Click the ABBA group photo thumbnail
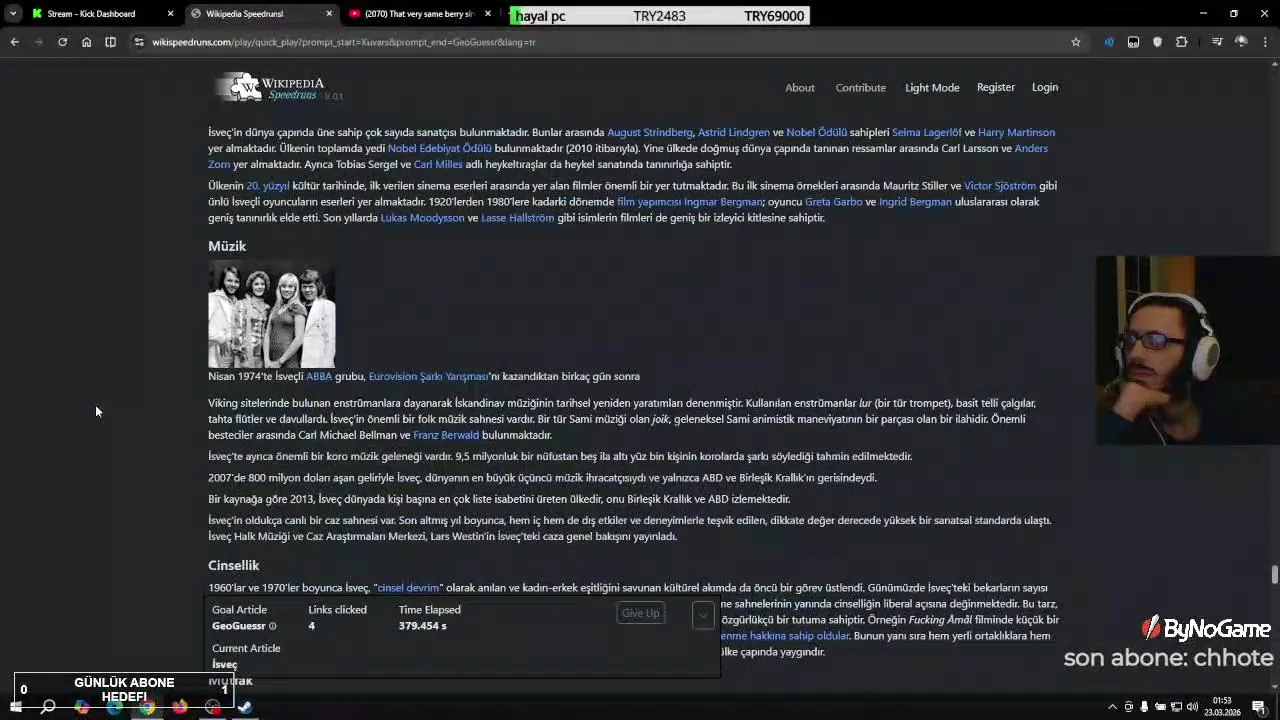The height and width of the screenshot is (720, 1280). 272,314
